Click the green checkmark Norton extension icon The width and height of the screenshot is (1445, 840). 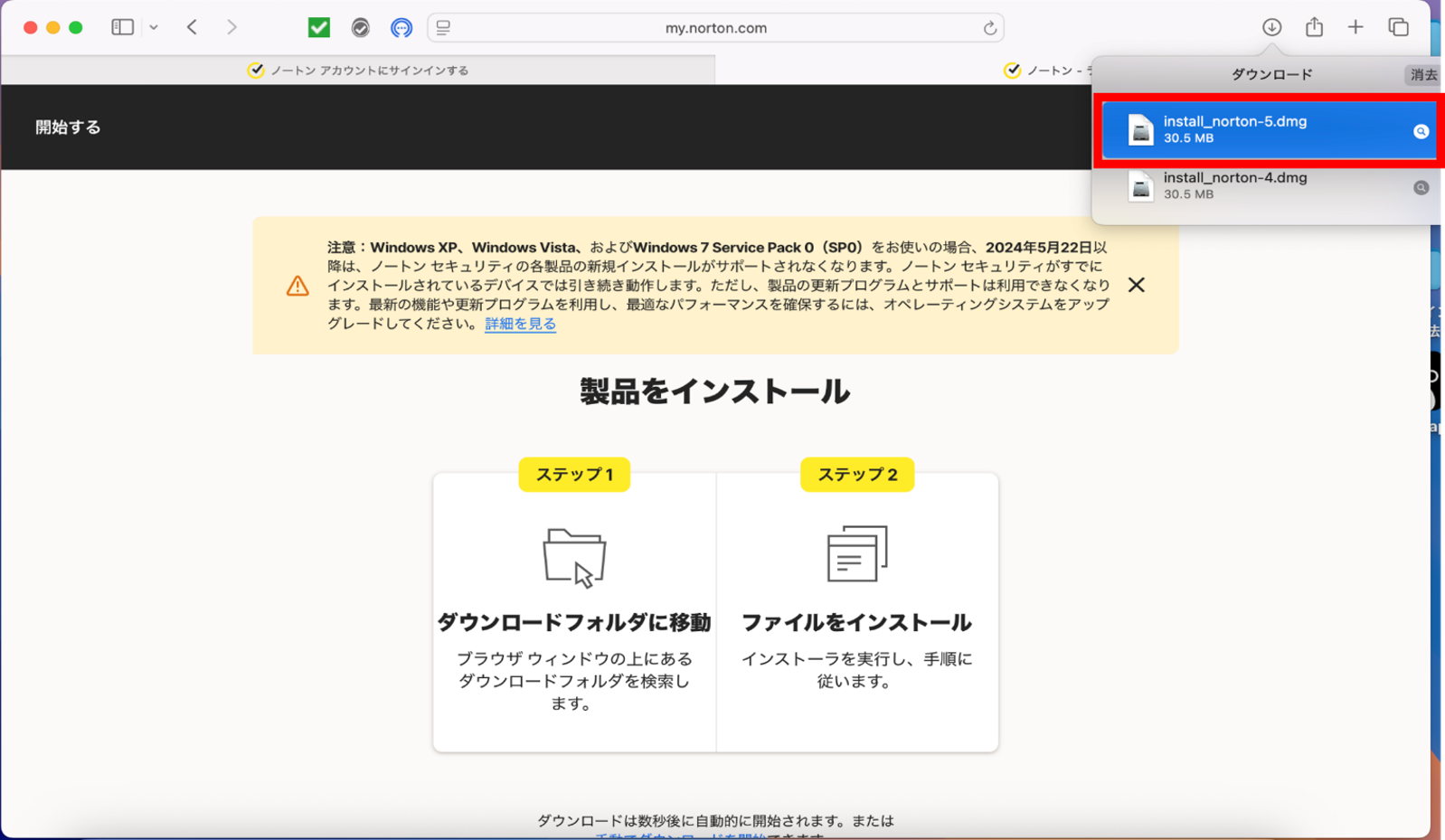tap(319, 27)
